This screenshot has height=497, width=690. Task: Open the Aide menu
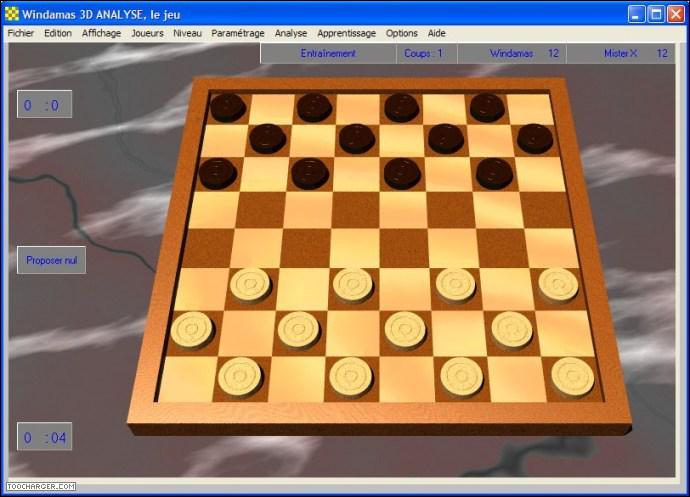(437, 33)
